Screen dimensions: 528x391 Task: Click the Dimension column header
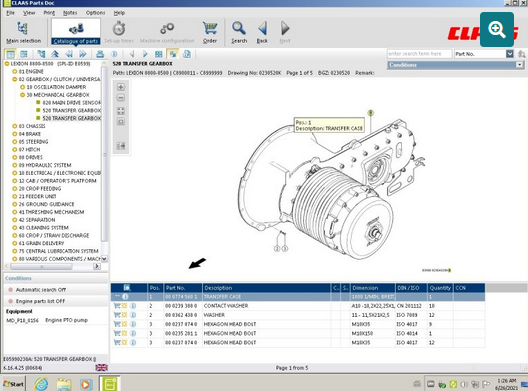click(373, 288)
